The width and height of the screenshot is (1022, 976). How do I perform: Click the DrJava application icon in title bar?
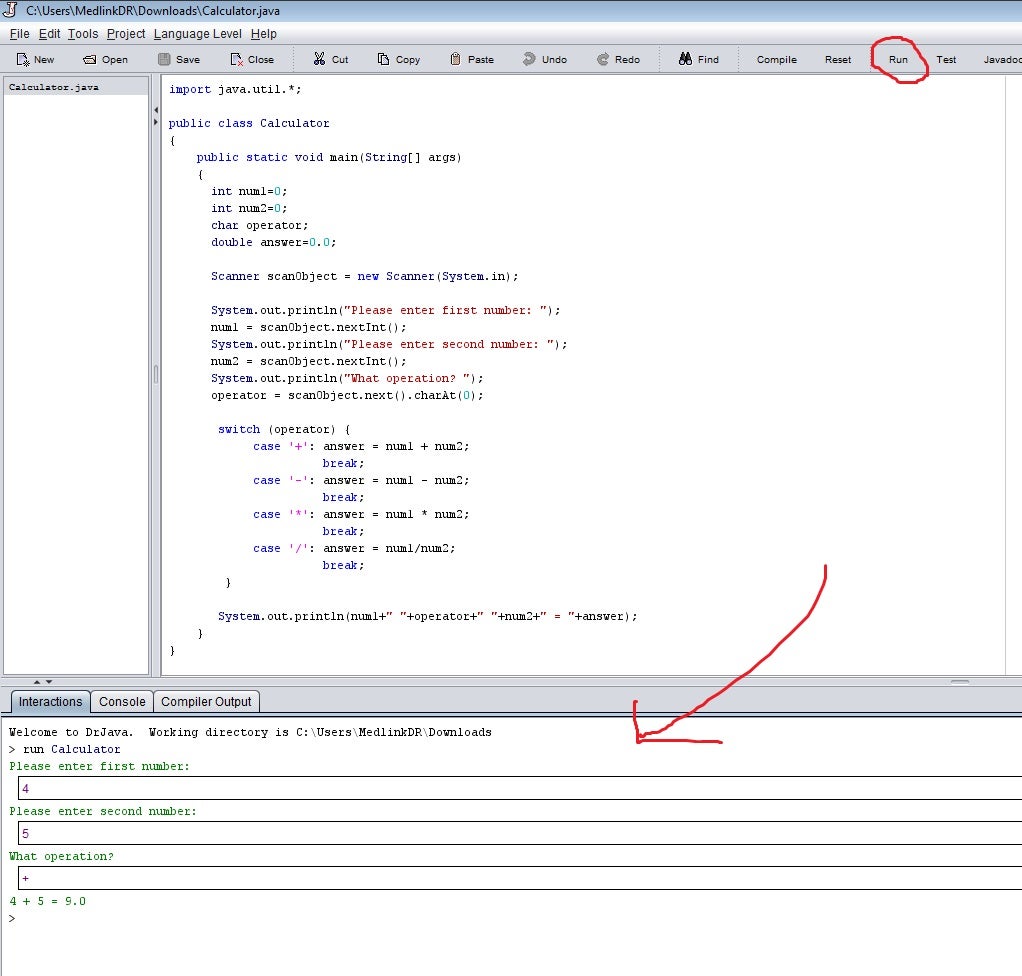(x=10, y=10)
